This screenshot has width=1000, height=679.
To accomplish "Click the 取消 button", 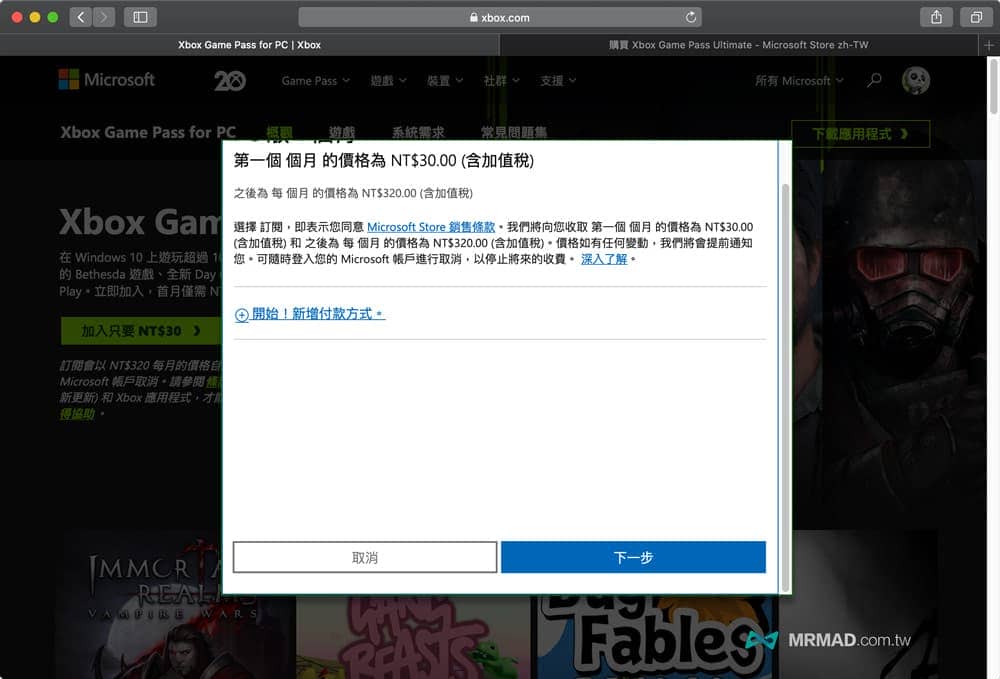I will [x=365, y=557].
